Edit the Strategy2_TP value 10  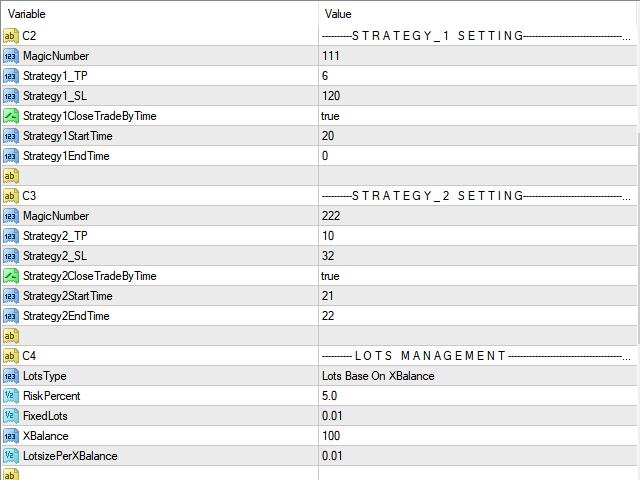click(x=477, y=236)
